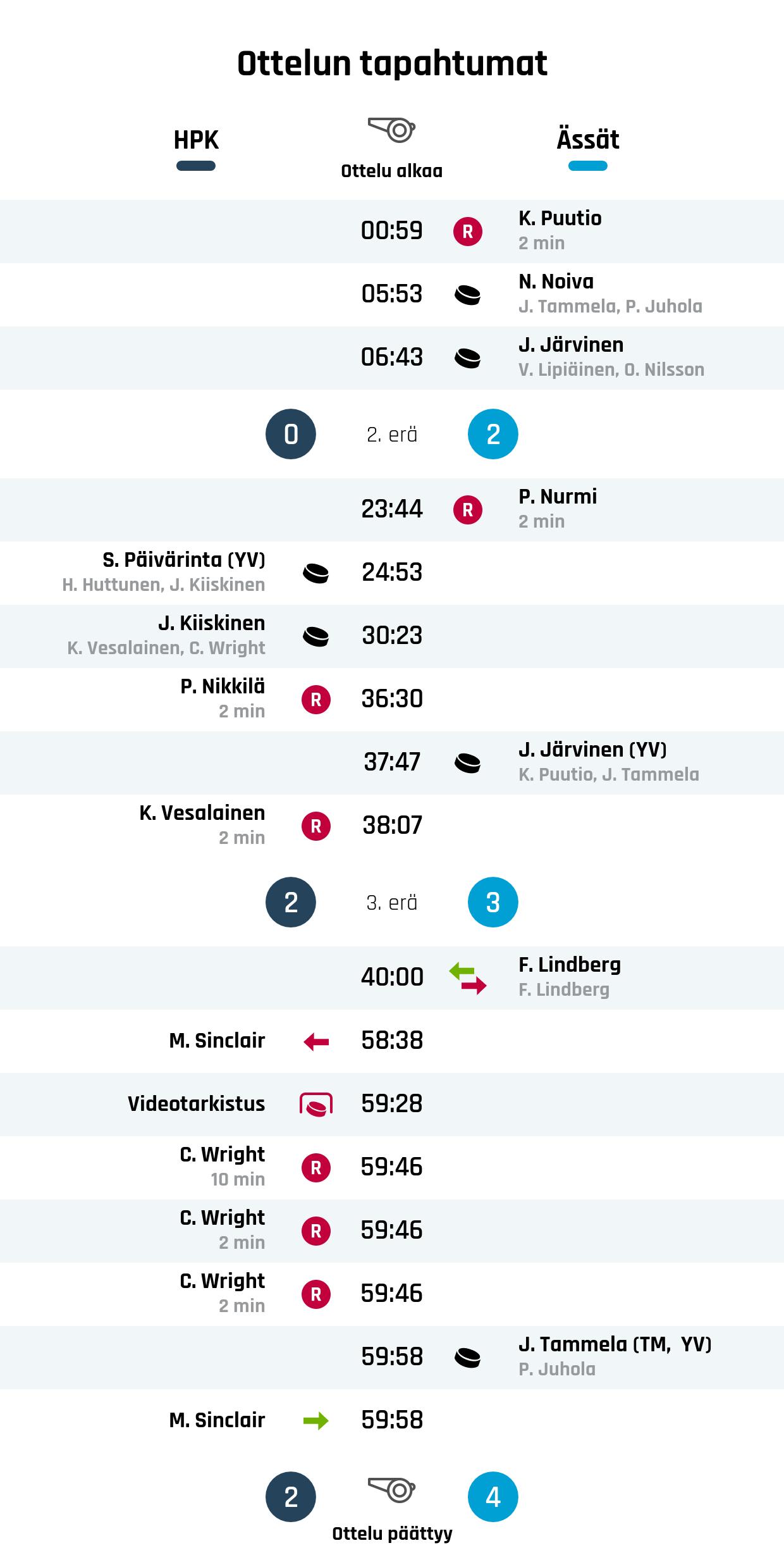The height and width of the screenshot is (1555, 784).
Task: Click the puck icon for N. Noiva's goal
Action: 468,295
